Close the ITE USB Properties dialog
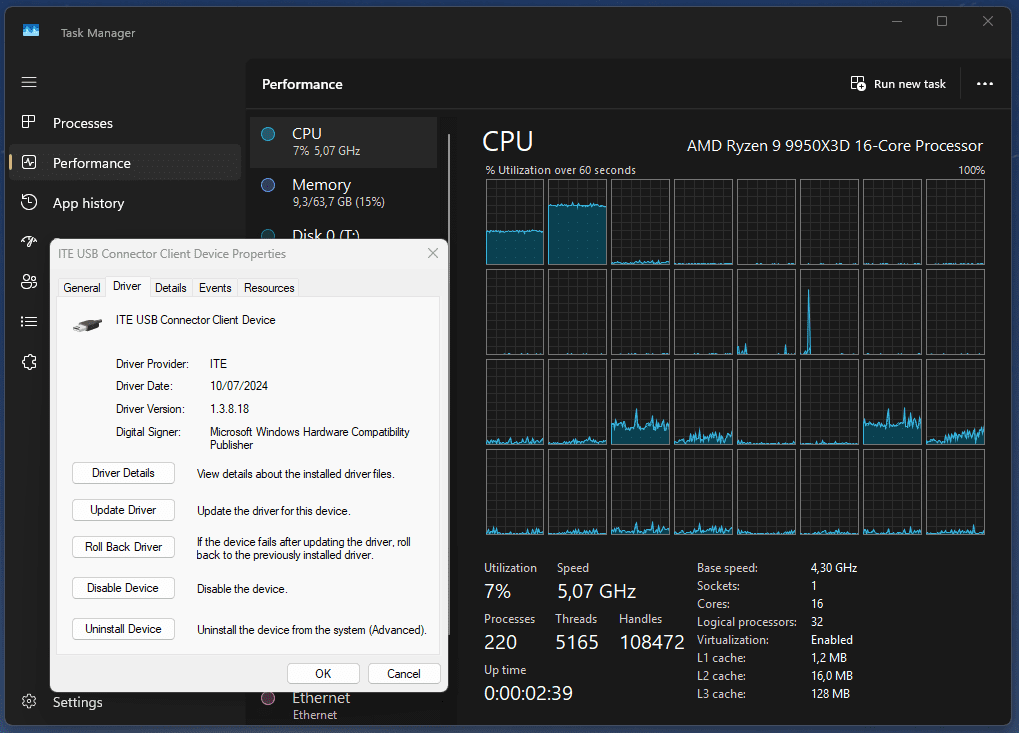The image size is (1019, 733). coord(433,253)
